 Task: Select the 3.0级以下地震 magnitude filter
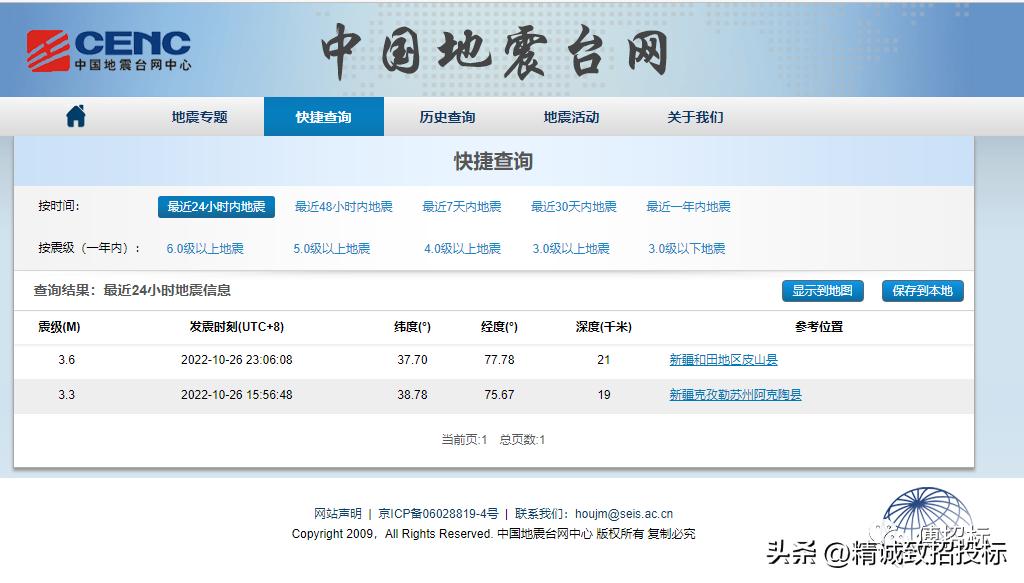click(x=687, y=248)
